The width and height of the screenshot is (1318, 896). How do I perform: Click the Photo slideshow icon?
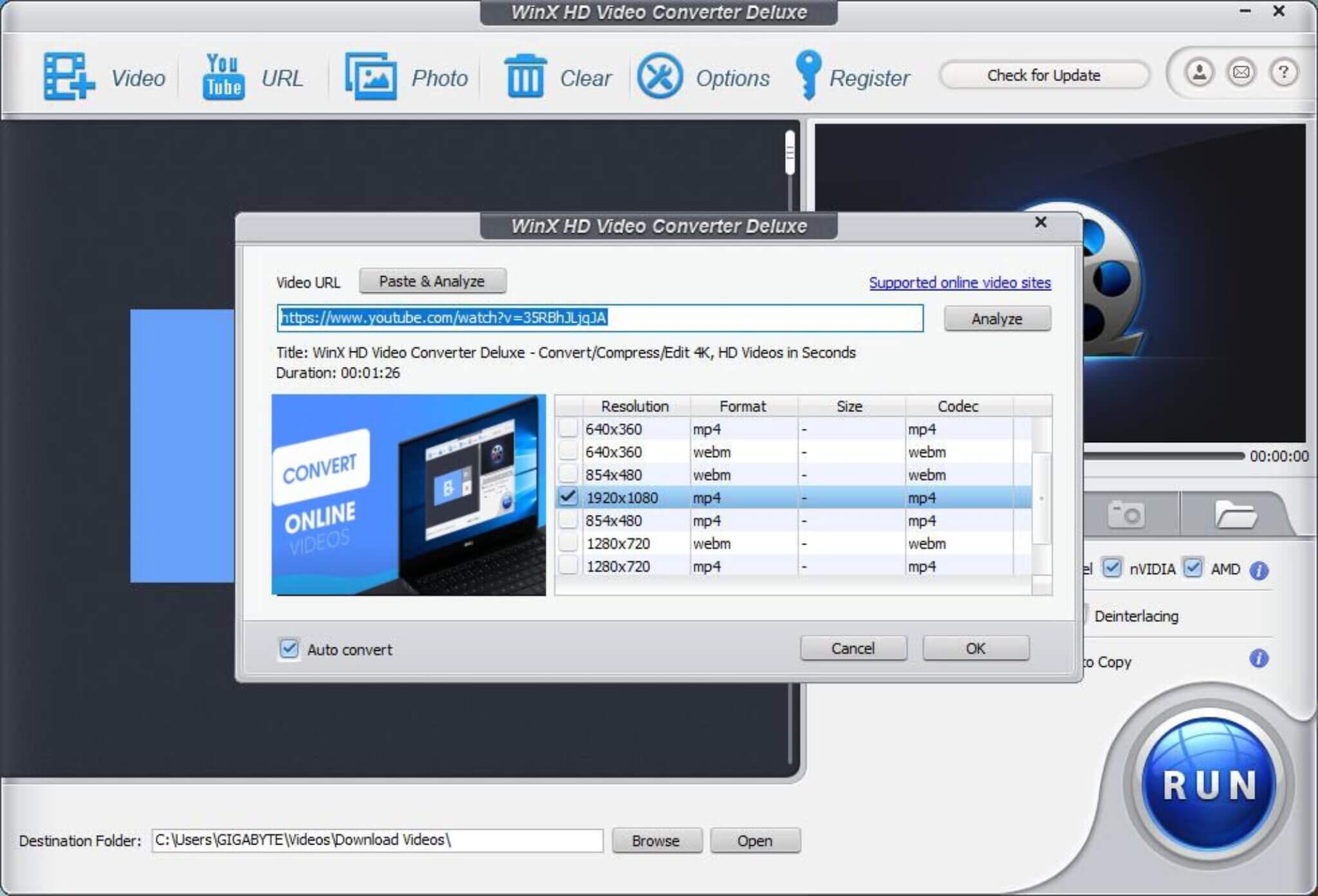tap(371, 77)
